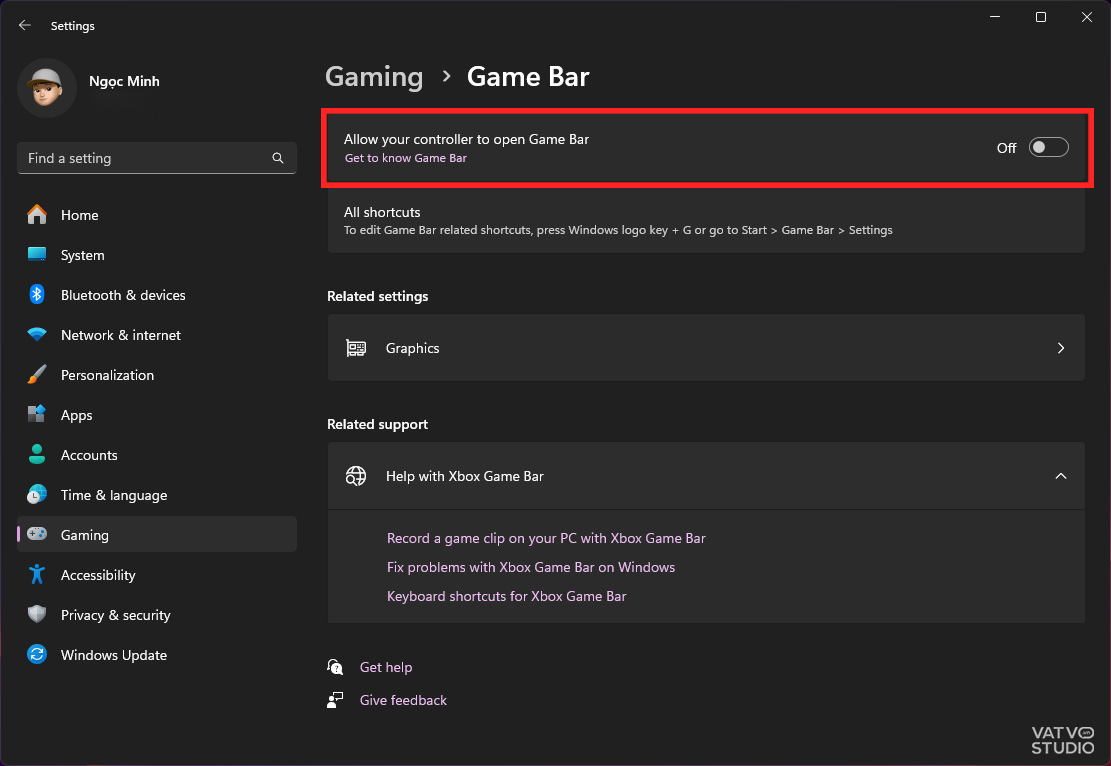Screen dimensions: 1111x766
Task: Select Accessibility settings label
Action: pos(98,575)
